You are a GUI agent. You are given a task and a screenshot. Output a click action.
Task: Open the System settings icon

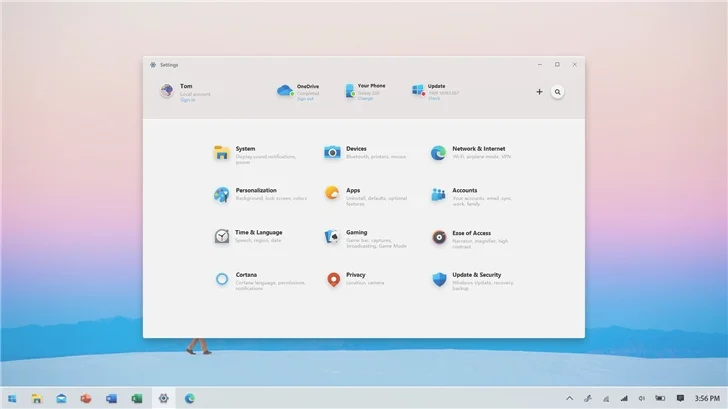coord(221,153)
